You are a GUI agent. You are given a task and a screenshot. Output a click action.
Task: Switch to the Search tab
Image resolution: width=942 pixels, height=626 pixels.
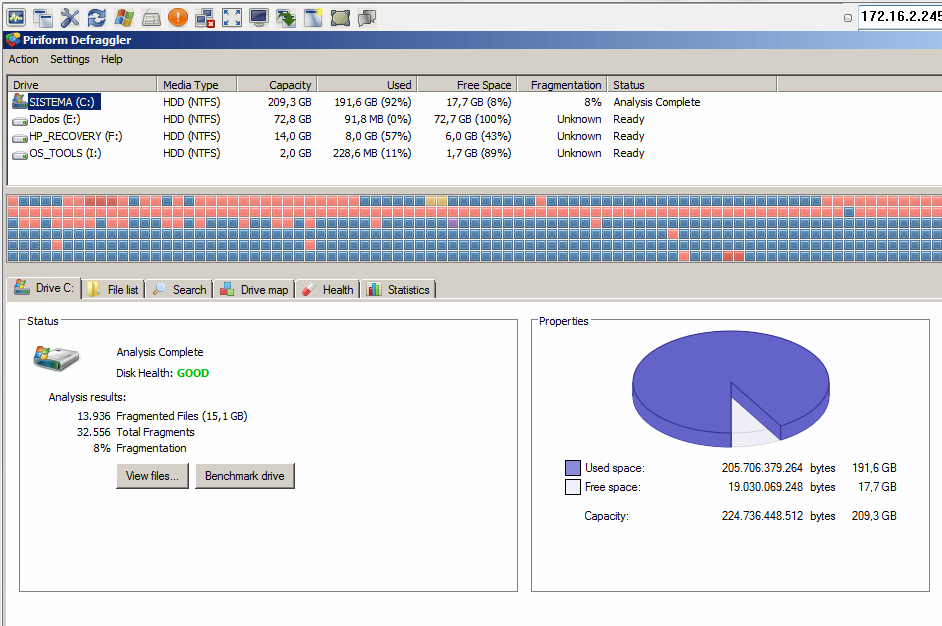tap(179, 290)
